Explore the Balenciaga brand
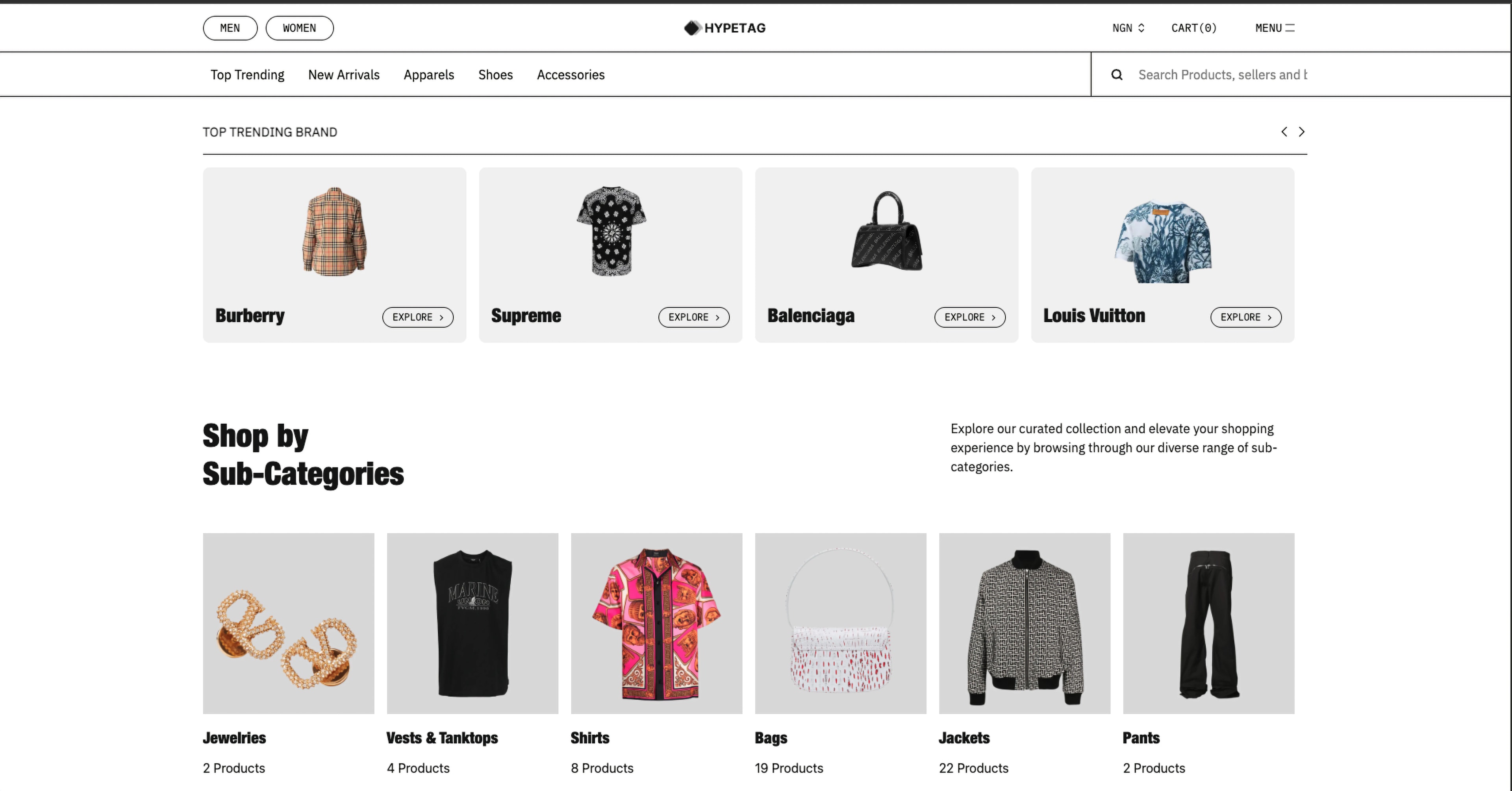 970,317
